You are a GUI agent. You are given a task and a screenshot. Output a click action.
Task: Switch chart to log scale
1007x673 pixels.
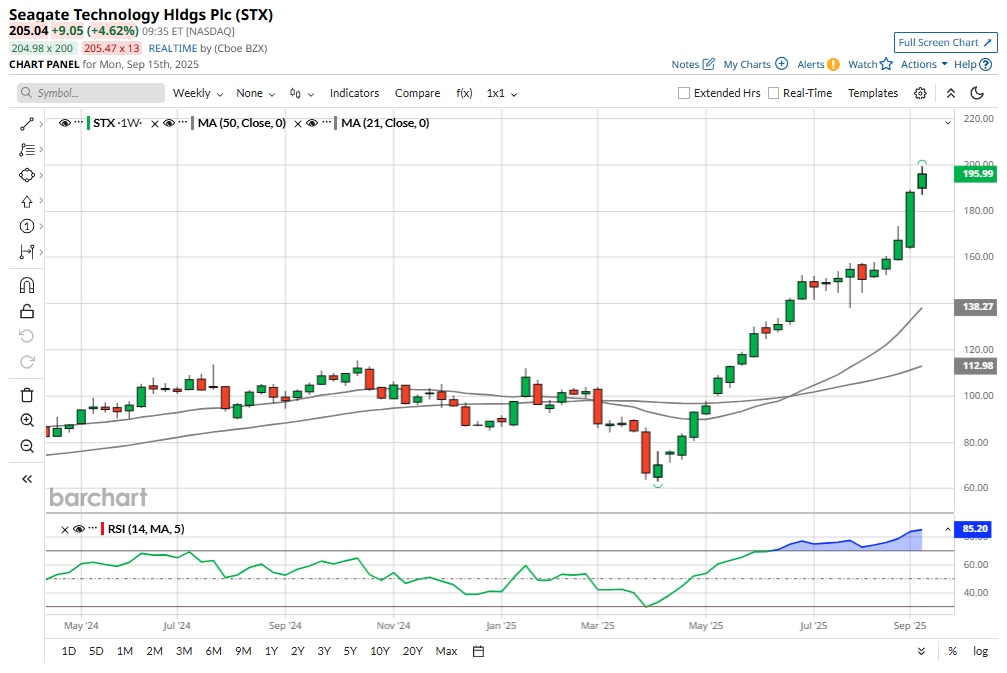[980, 651]
